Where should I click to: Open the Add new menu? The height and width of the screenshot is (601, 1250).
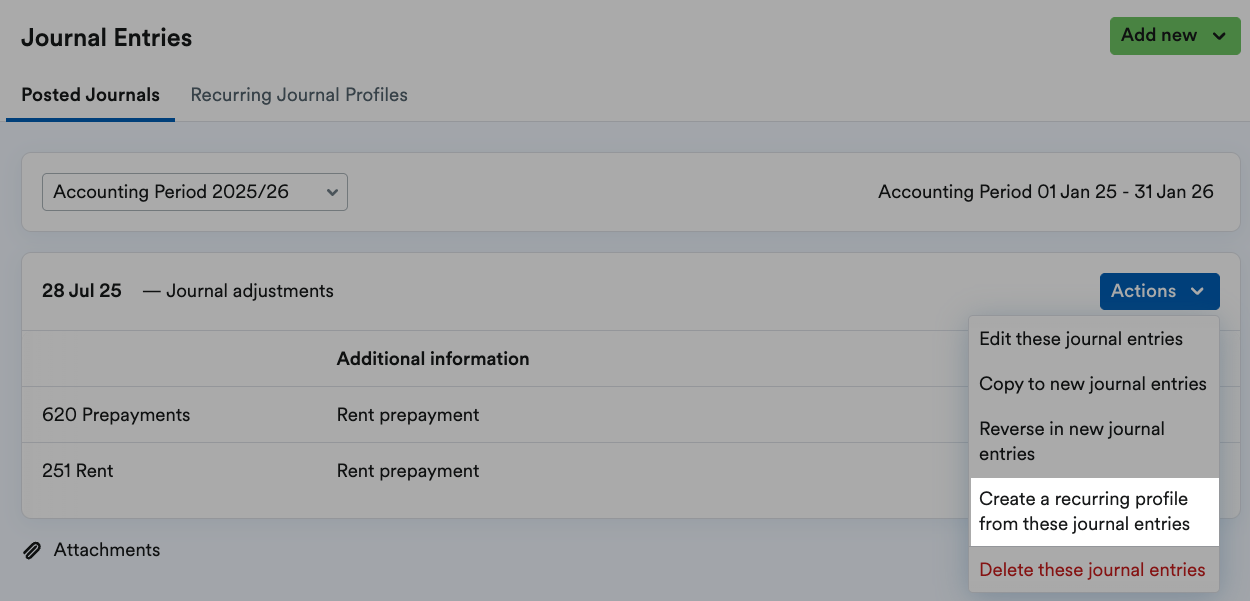(1174, 35)
